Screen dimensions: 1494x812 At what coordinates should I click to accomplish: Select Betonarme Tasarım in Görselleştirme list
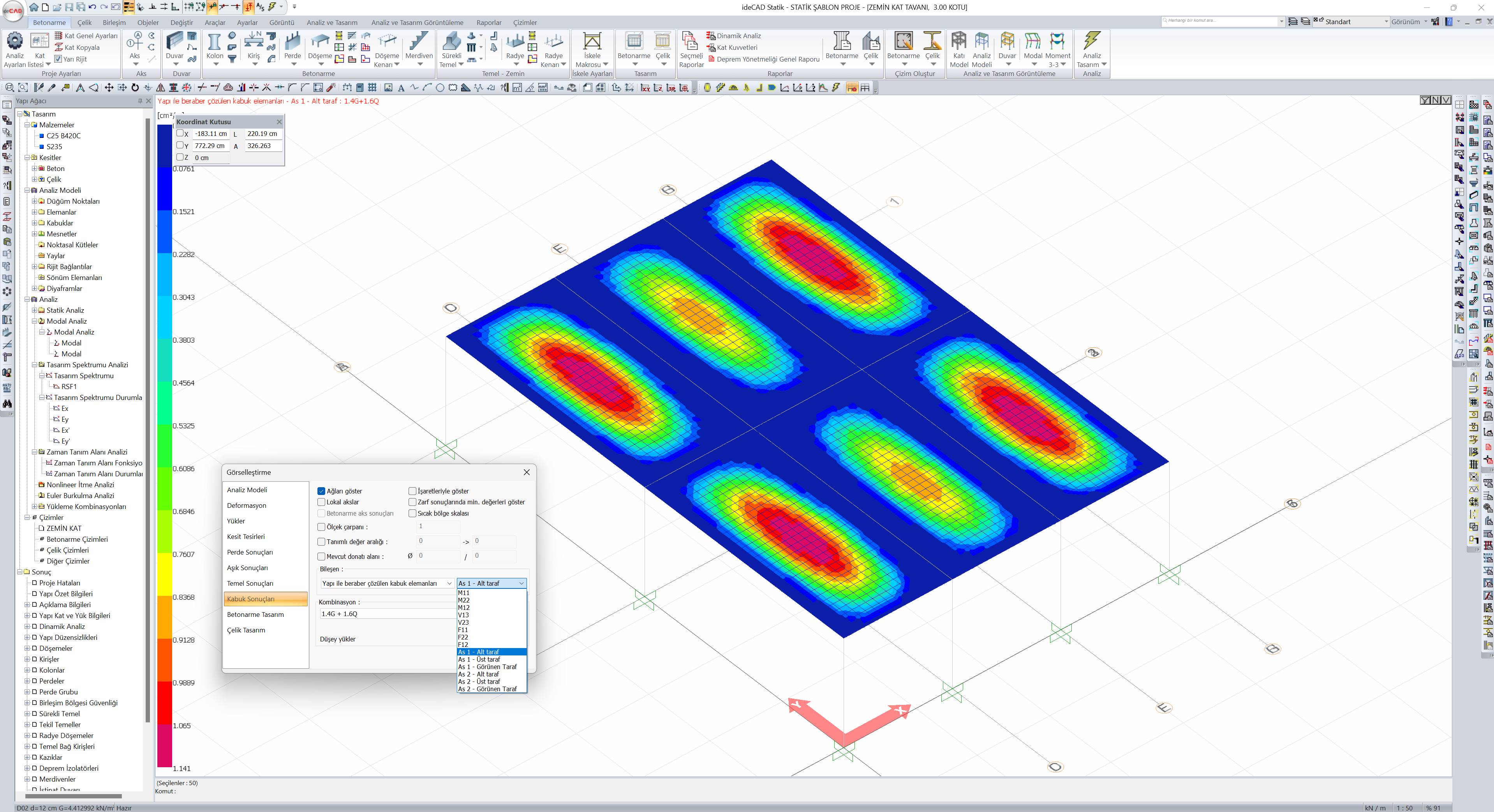coord(255,615)
